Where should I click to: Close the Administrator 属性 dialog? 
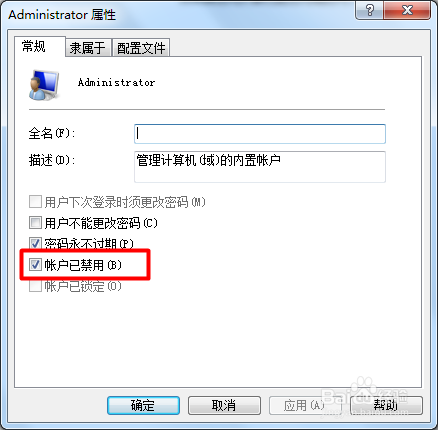(407, 10)
